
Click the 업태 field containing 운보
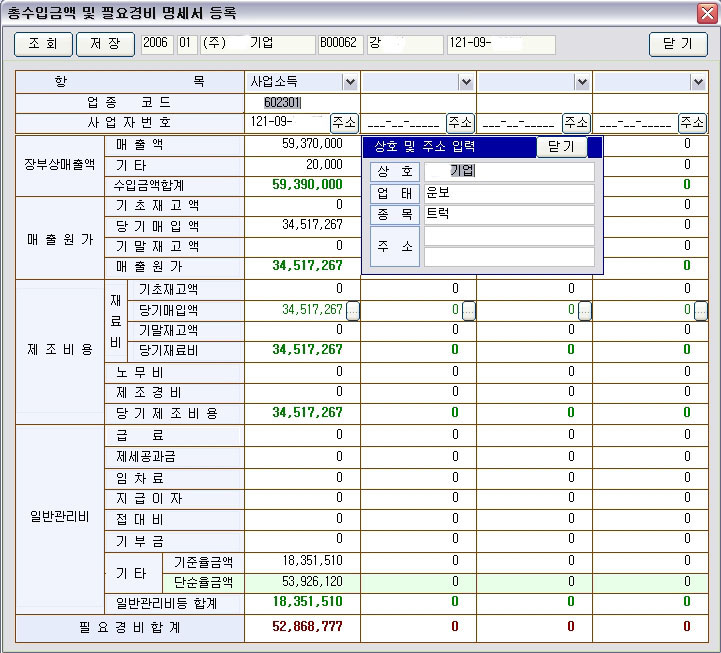click(x=508, y=193)
